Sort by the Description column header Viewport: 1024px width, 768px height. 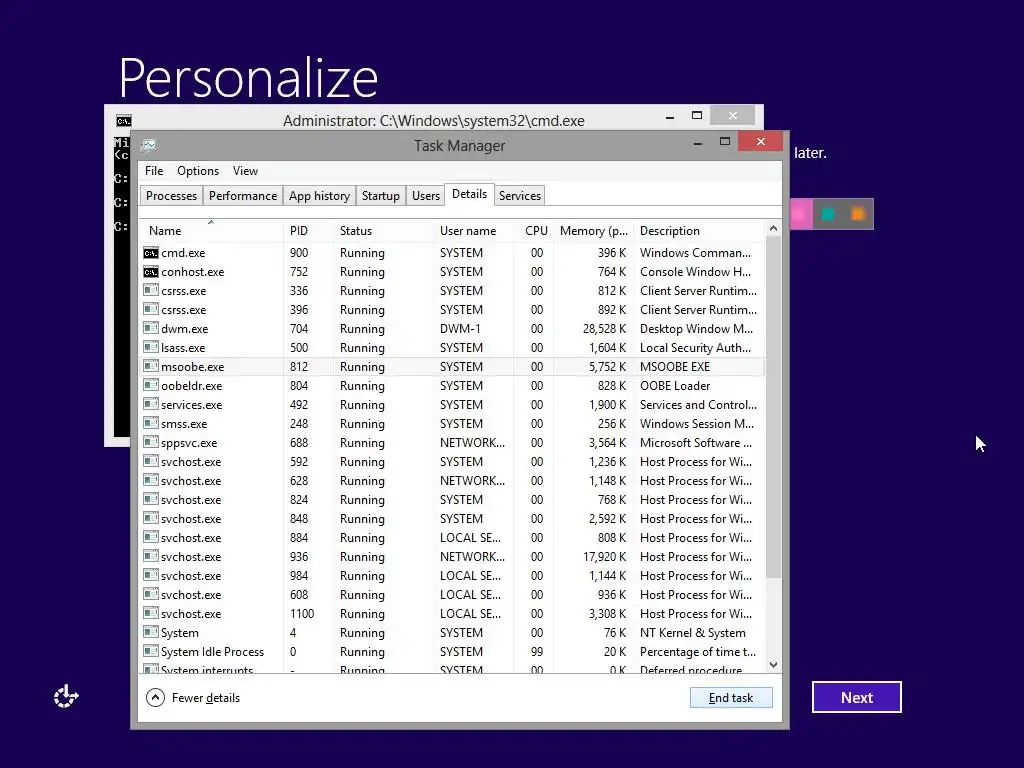click(699, 231)
